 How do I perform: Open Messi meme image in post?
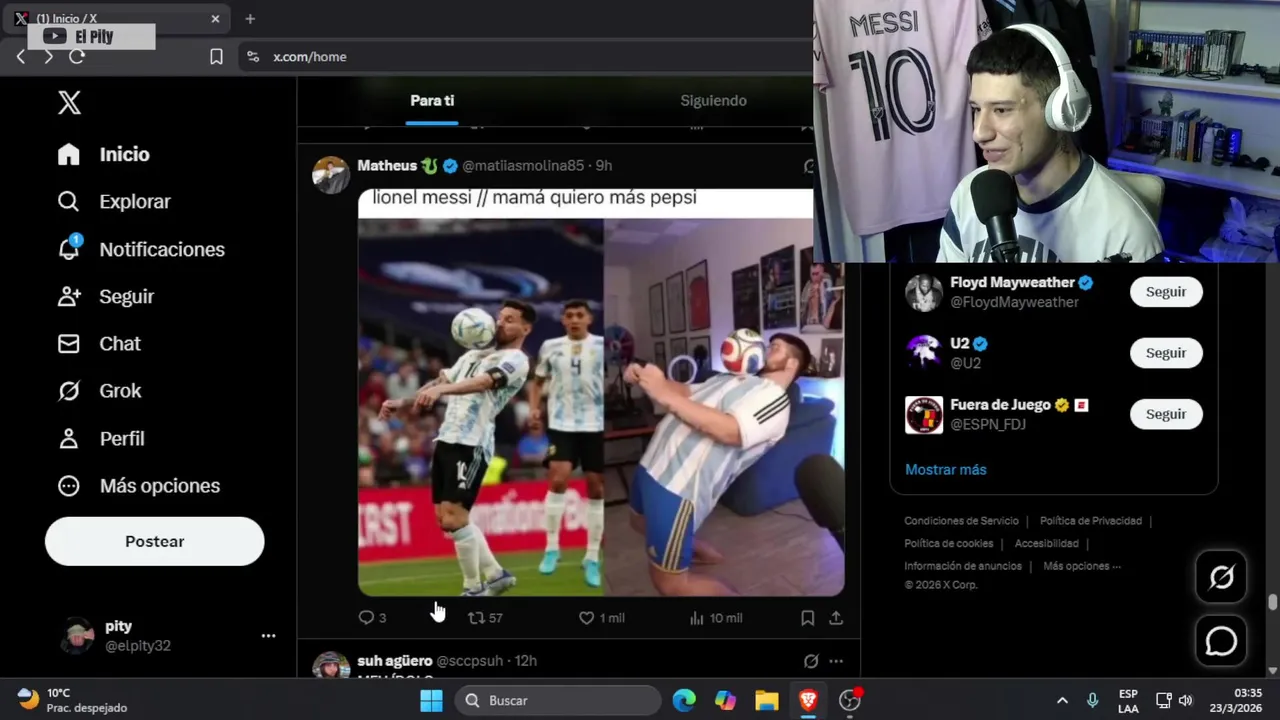601,392
